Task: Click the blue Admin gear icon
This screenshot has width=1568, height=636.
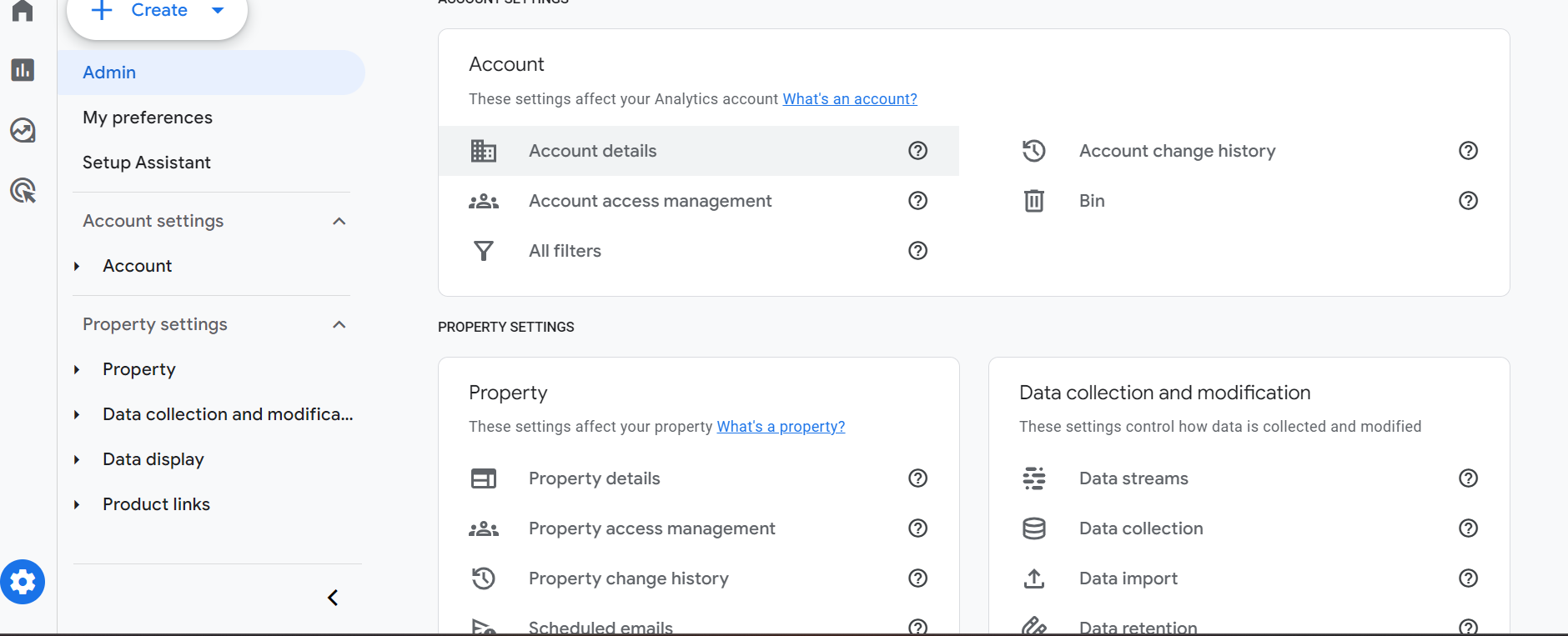Action: (x=23, y=582)
